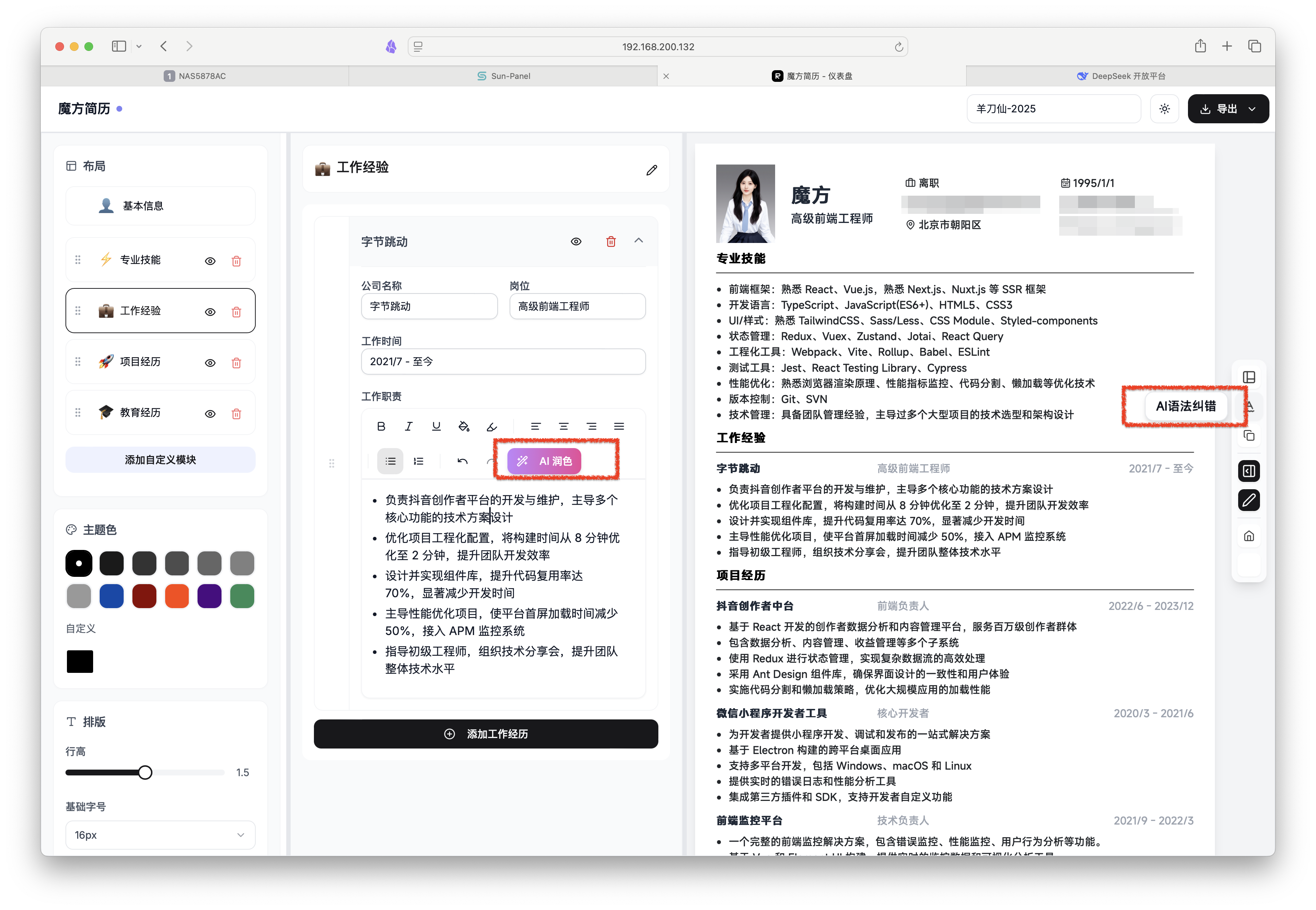Click the 魔方简历 logo title
The width and height of the screenshot is (1316, 910).
(x=84, y=108)
